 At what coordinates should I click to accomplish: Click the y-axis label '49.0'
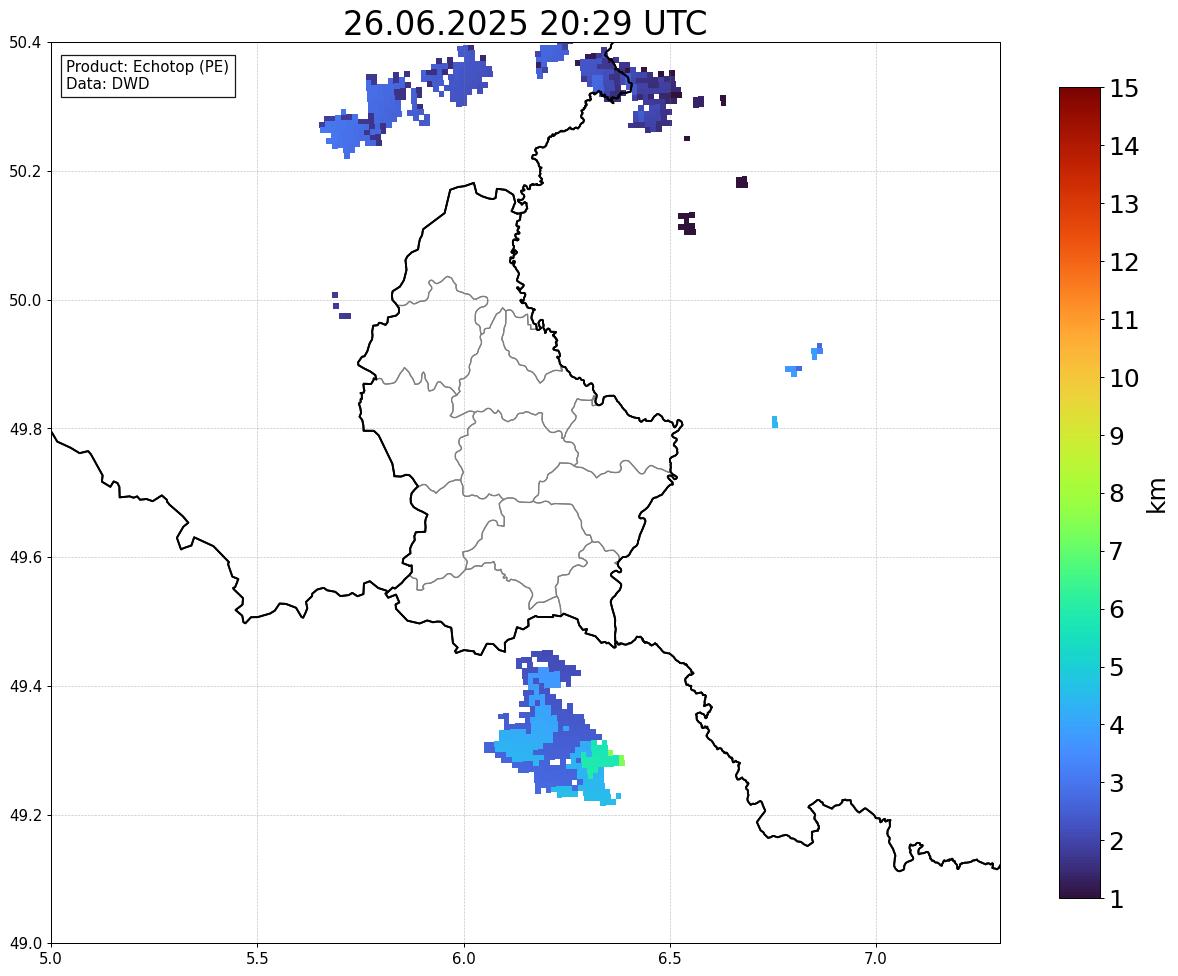tap(25, 944)
